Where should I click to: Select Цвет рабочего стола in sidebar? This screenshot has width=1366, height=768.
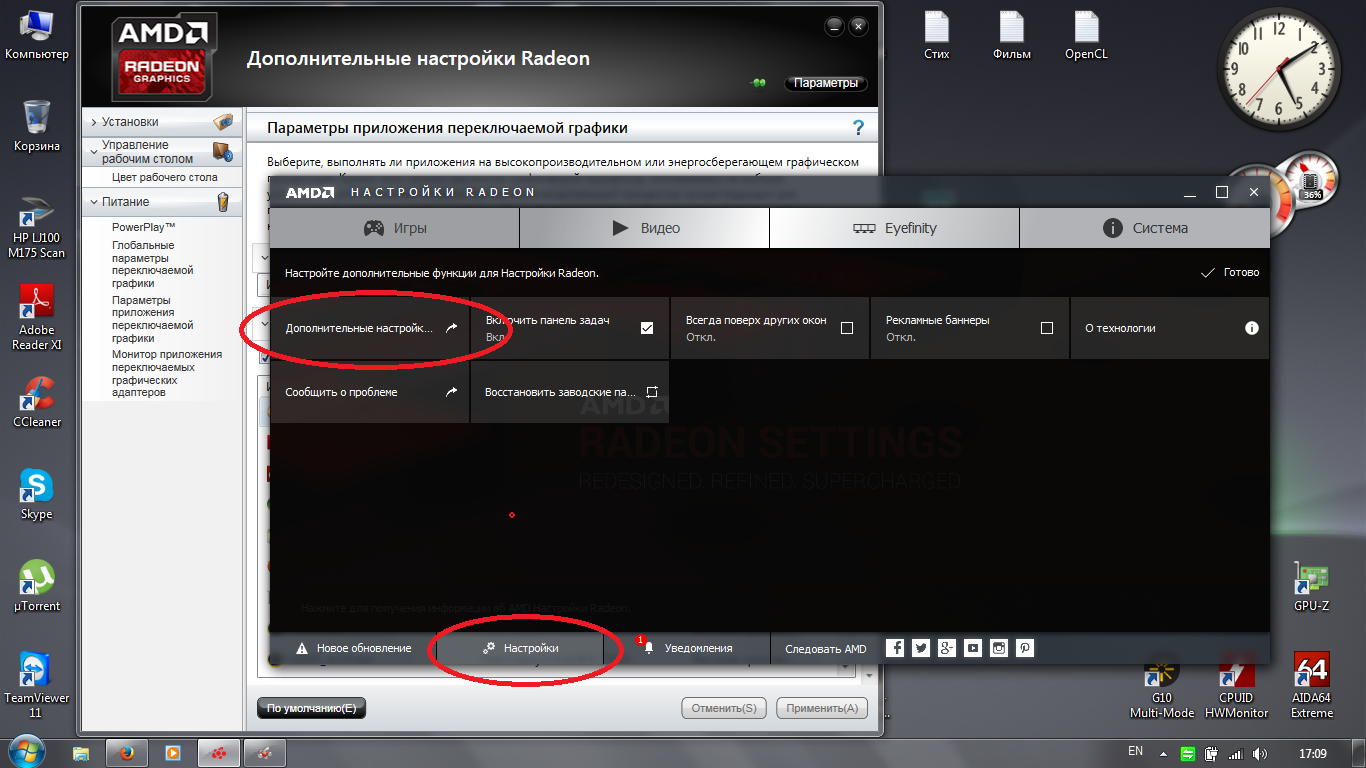(x=164, y=177)
